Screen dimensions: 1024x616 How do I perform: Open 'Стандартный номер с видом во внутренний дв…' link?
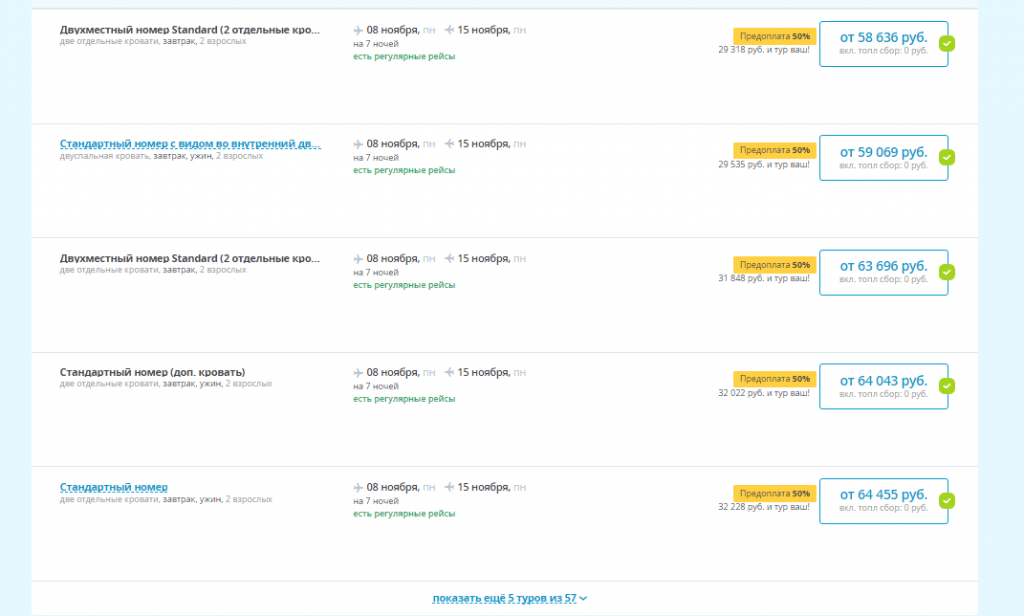[190, 144]
